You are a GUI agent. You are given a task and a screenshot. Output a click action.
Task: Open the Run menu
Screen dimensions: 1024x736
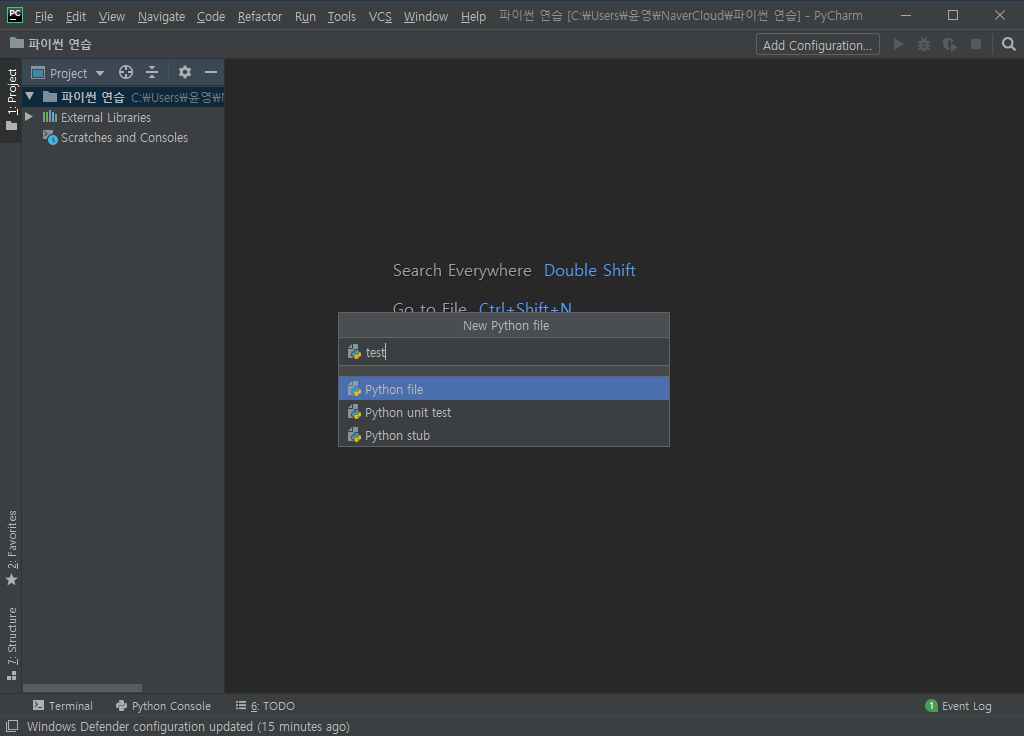tap(305, 16)
